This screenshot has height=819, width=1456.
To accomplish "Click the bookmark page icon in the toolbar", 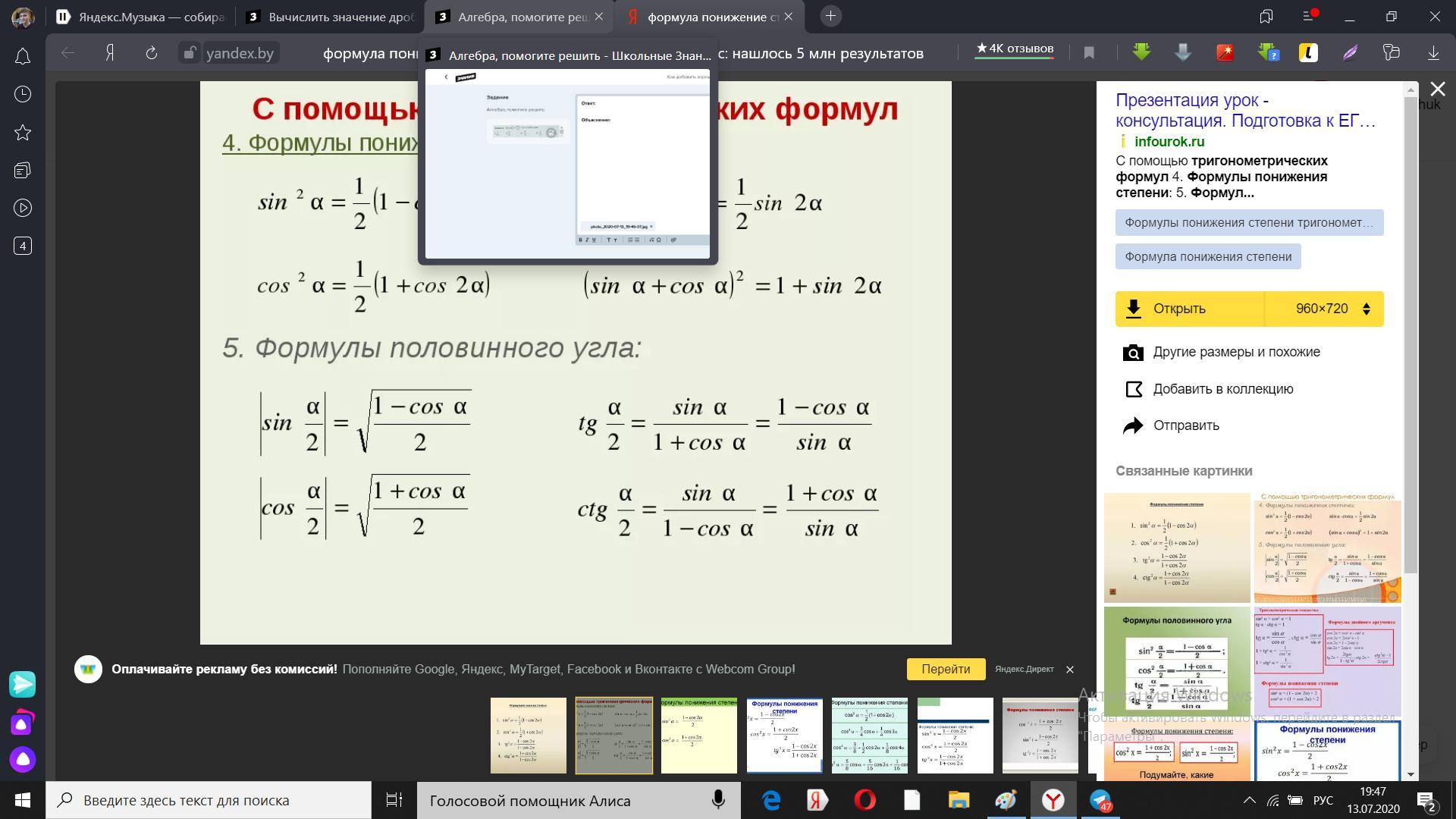I will coord(1089,53).
